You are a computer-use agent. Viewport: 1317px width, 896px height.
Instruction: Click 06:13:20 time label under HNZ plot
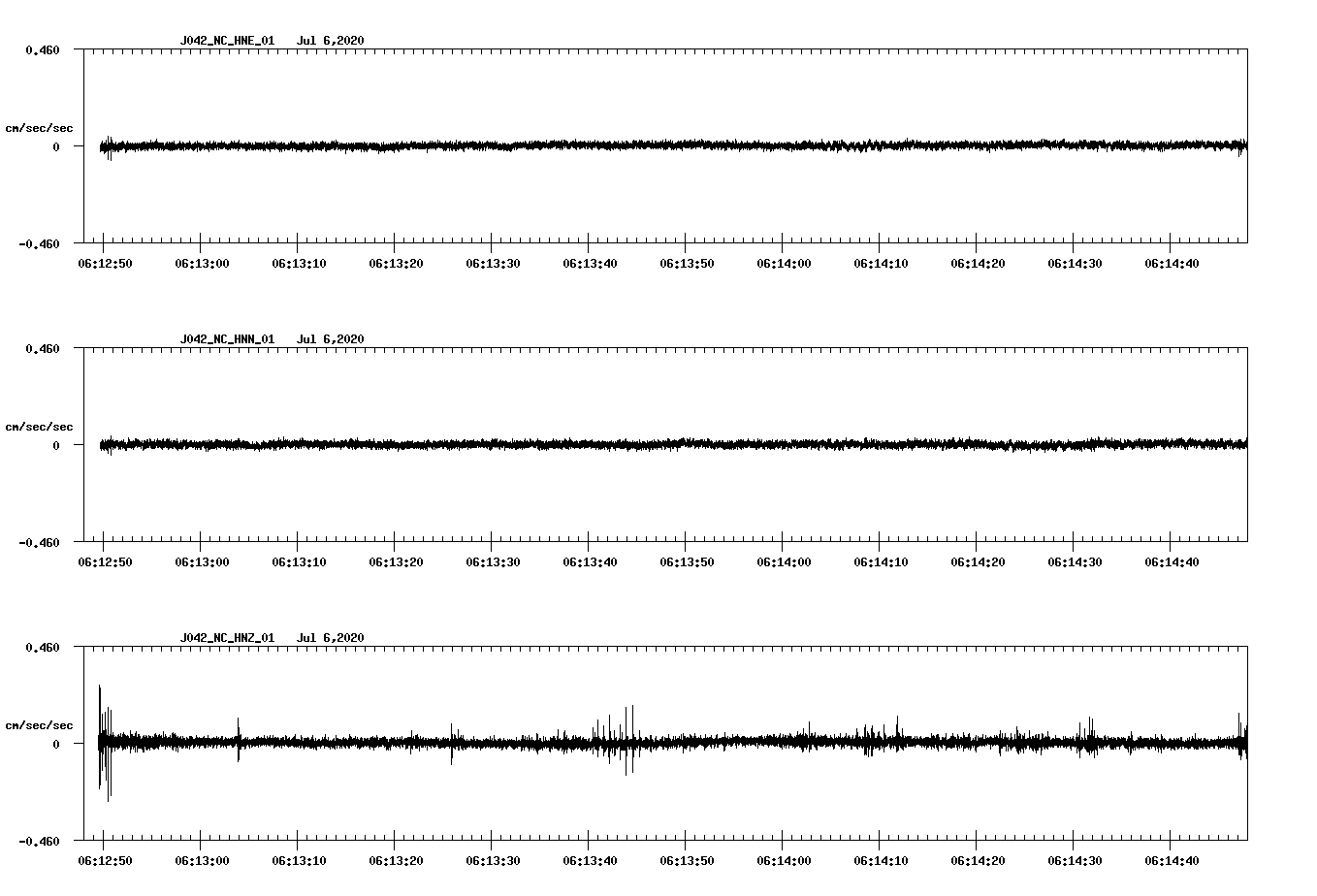[396, 861]
